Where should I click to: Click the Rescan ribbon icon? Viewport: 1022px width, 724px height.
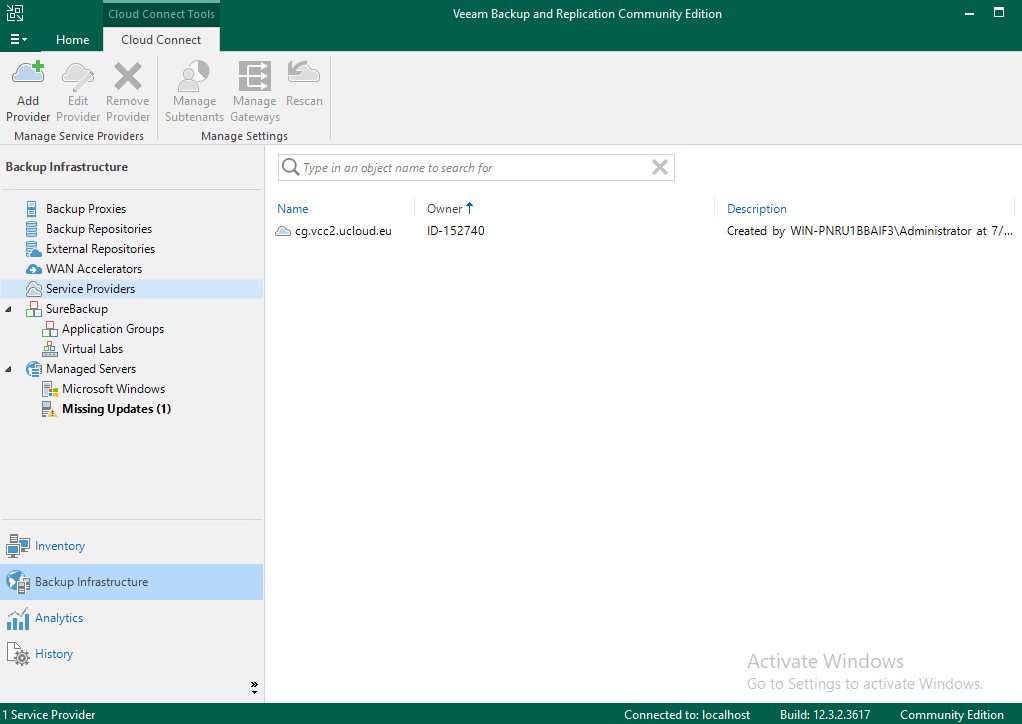(x=304, y=74)
